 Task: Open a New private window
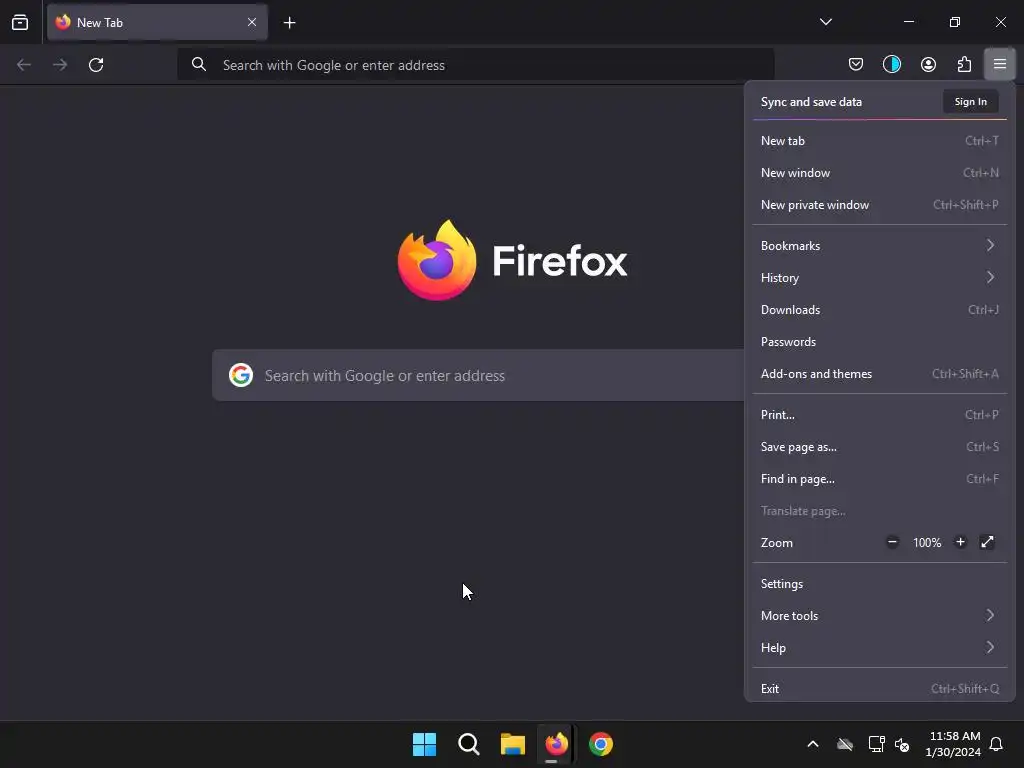pyautogui.click(x=880, y=204)
